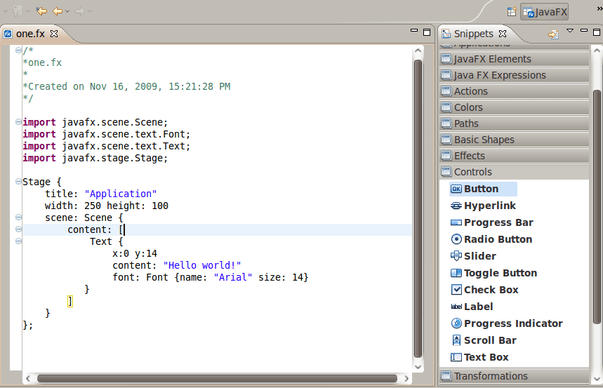The height and width of the screenshot is (388, 603).
Task: Expand the Transformations drawer
Action: click(x=514, y=376)
